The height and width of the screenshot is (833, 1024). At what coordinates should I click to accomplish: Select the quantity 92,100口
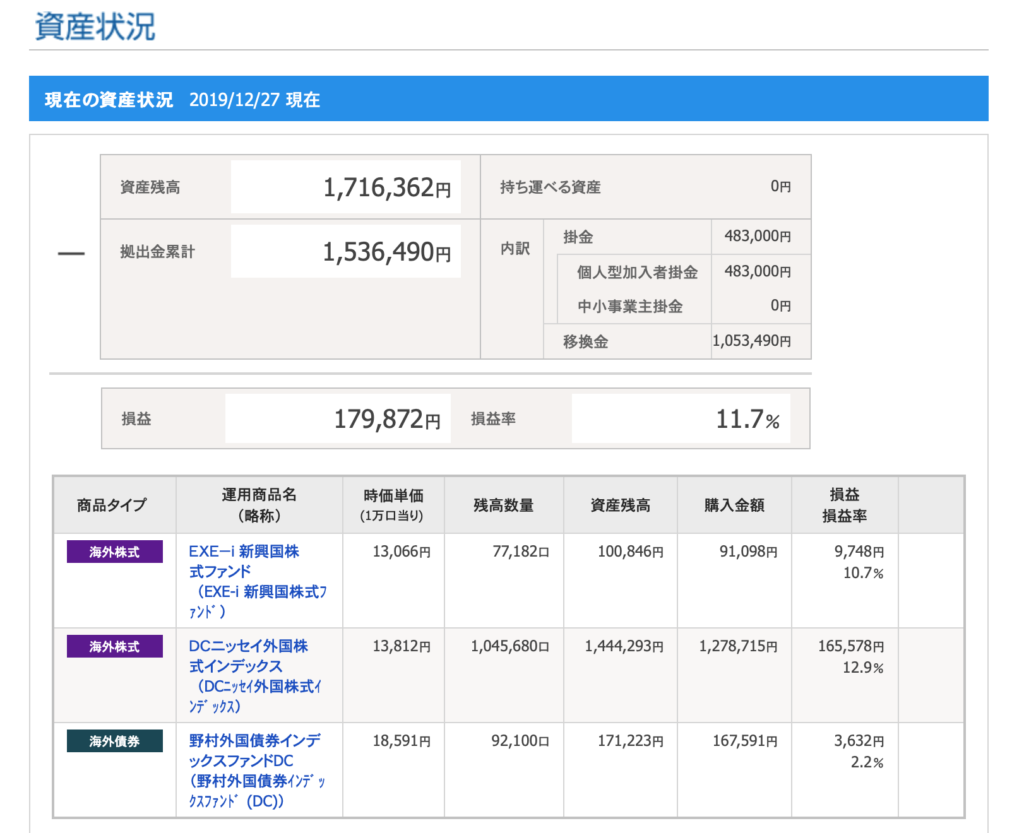click(520, 742)
